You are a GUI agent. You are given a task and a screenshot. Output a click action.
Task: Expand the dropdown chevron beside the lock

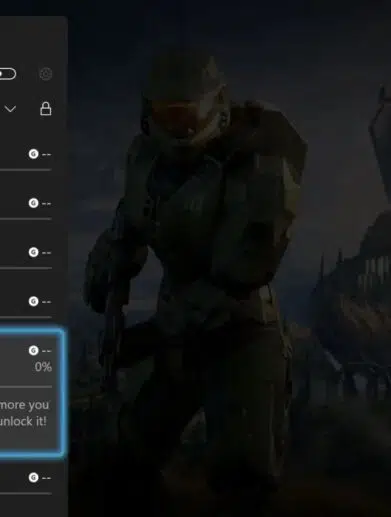click(x=10, y=109)
